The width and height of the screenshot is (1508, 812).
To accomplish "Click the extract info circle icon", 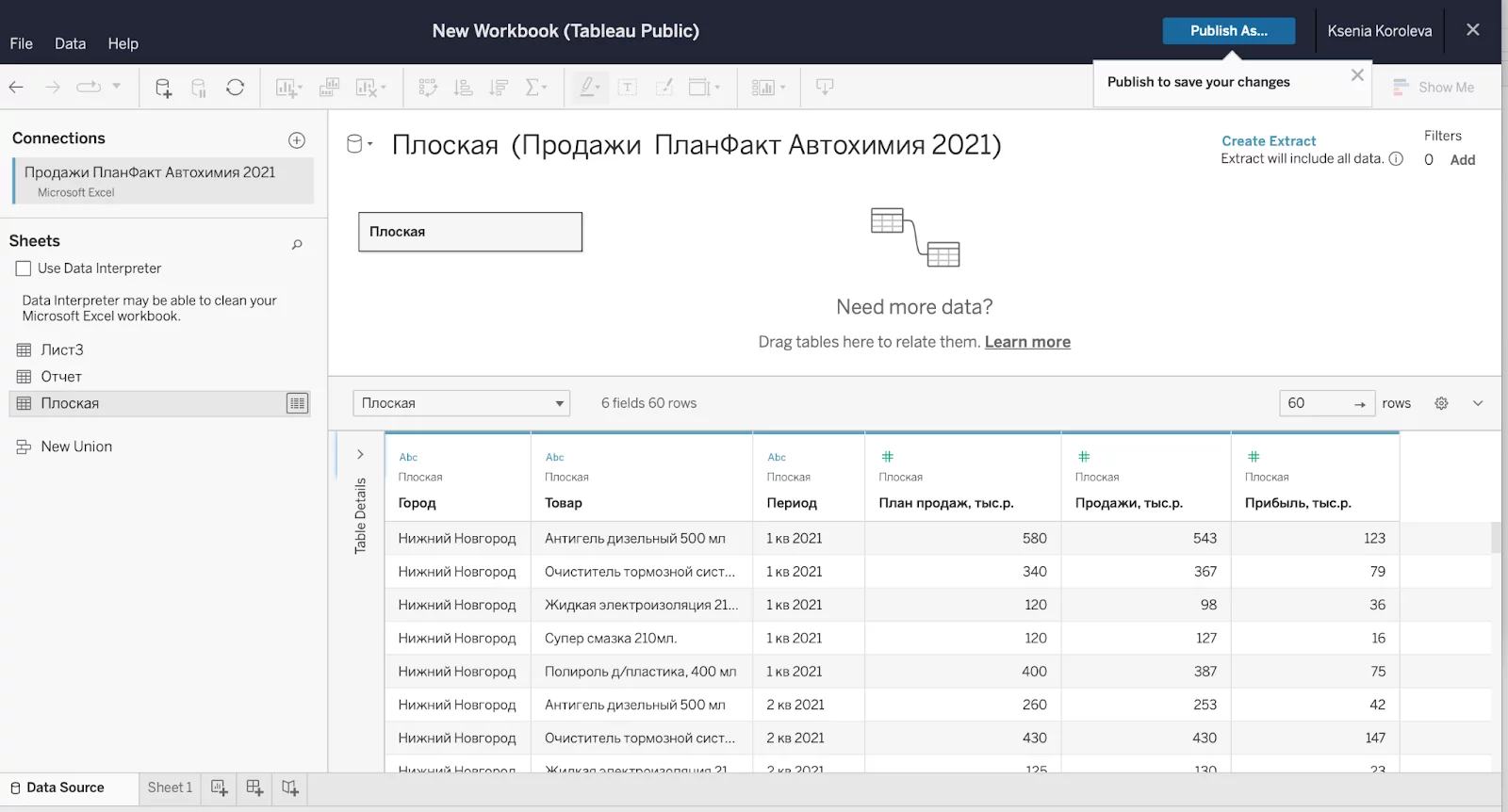I will [1397, 159].
